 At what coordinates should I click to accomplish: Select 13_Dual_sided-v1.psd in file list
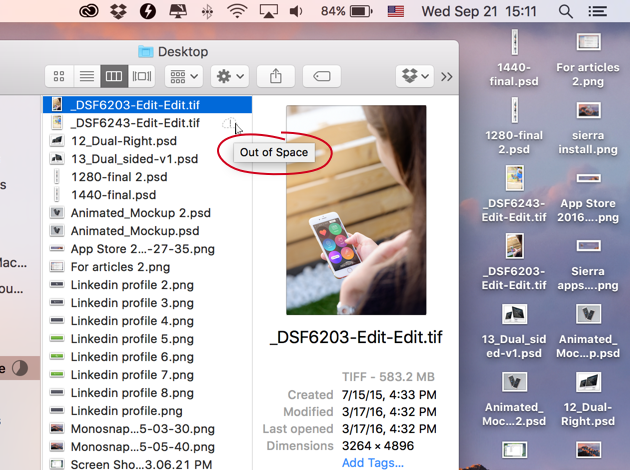click(x=147, y=159)
